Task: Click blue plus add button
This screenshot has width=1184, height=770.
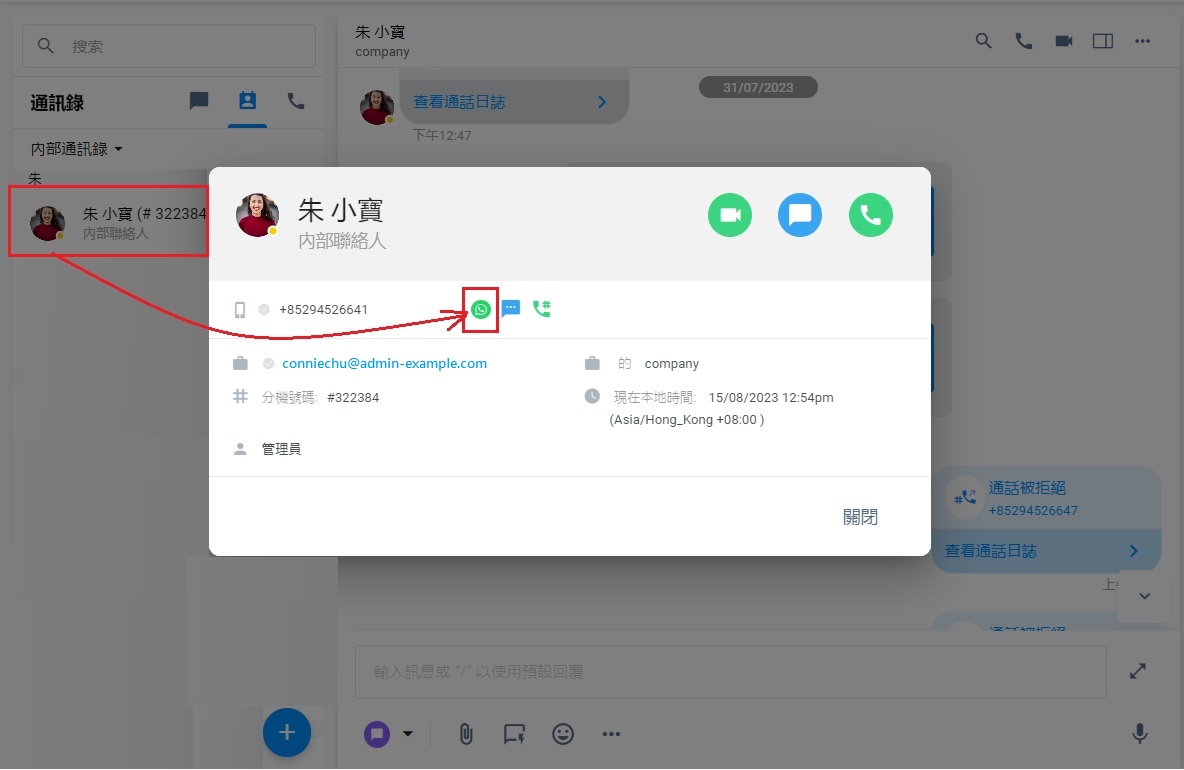Action: tap(287, 732)
